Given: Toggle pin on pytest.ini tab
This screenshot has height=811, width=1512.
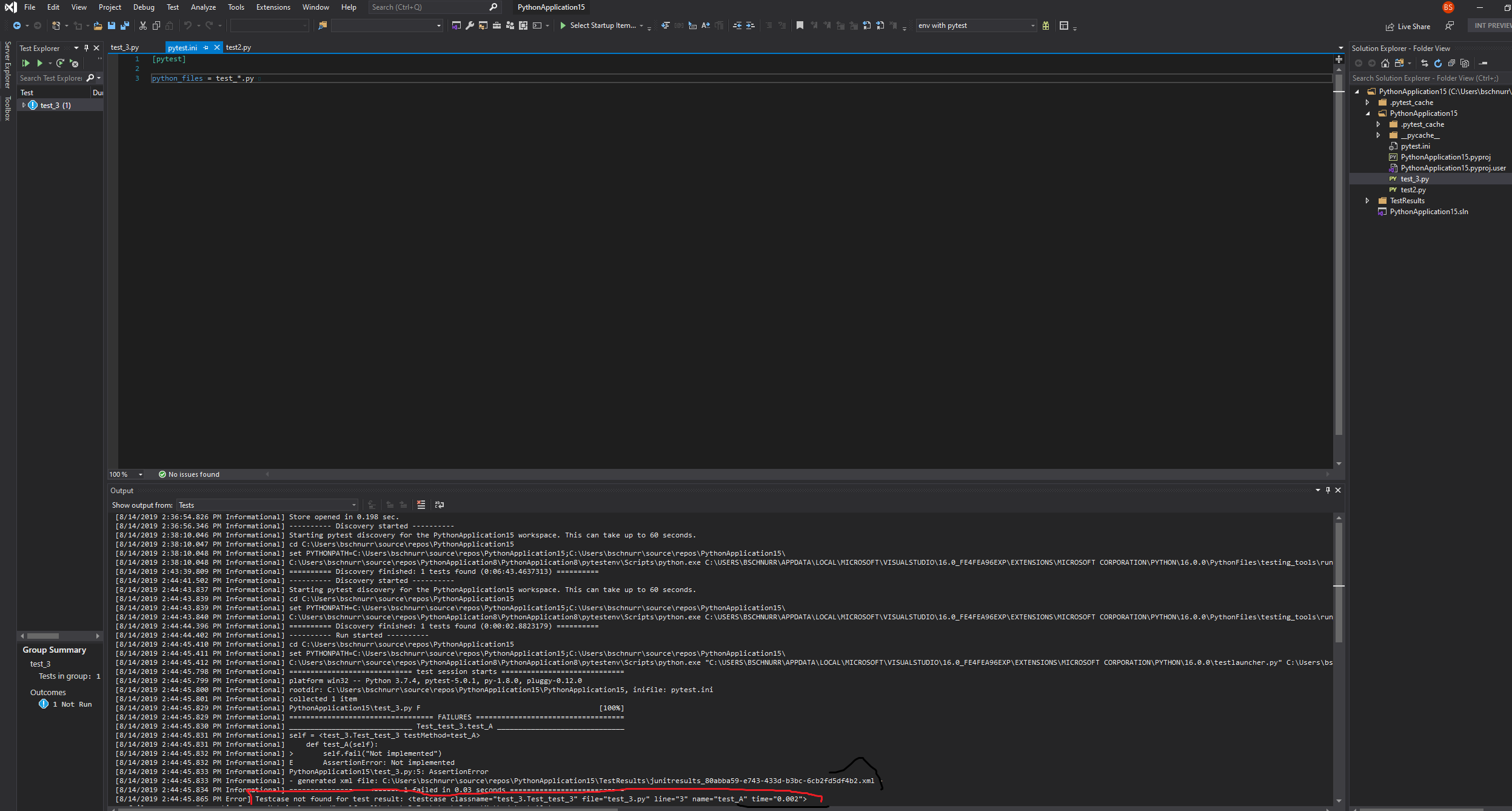Looking at the screenshot, I should [x=206, y=47].
